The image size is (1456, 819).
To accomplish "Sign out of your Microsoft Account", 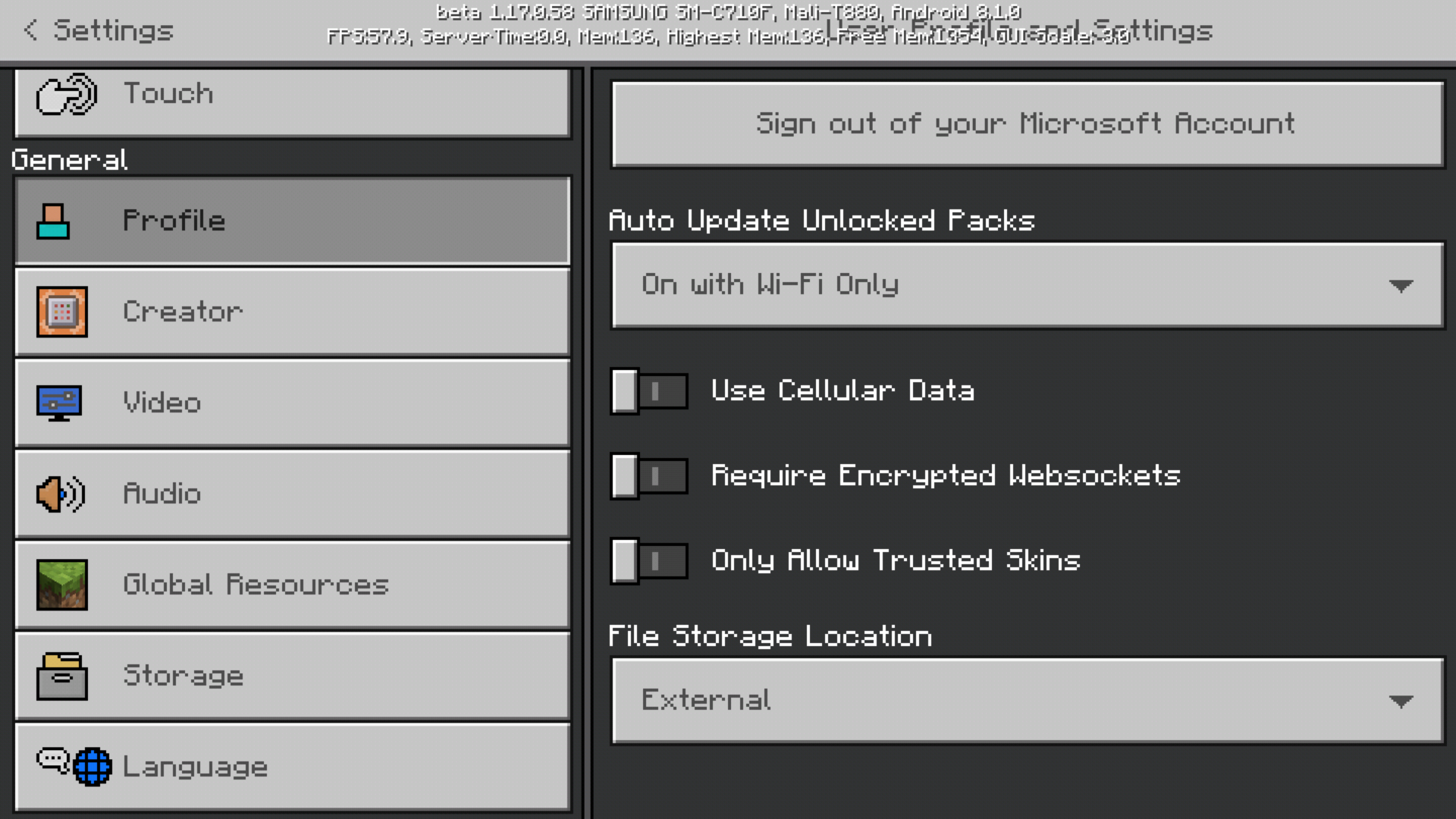I will coord(1027,124).
